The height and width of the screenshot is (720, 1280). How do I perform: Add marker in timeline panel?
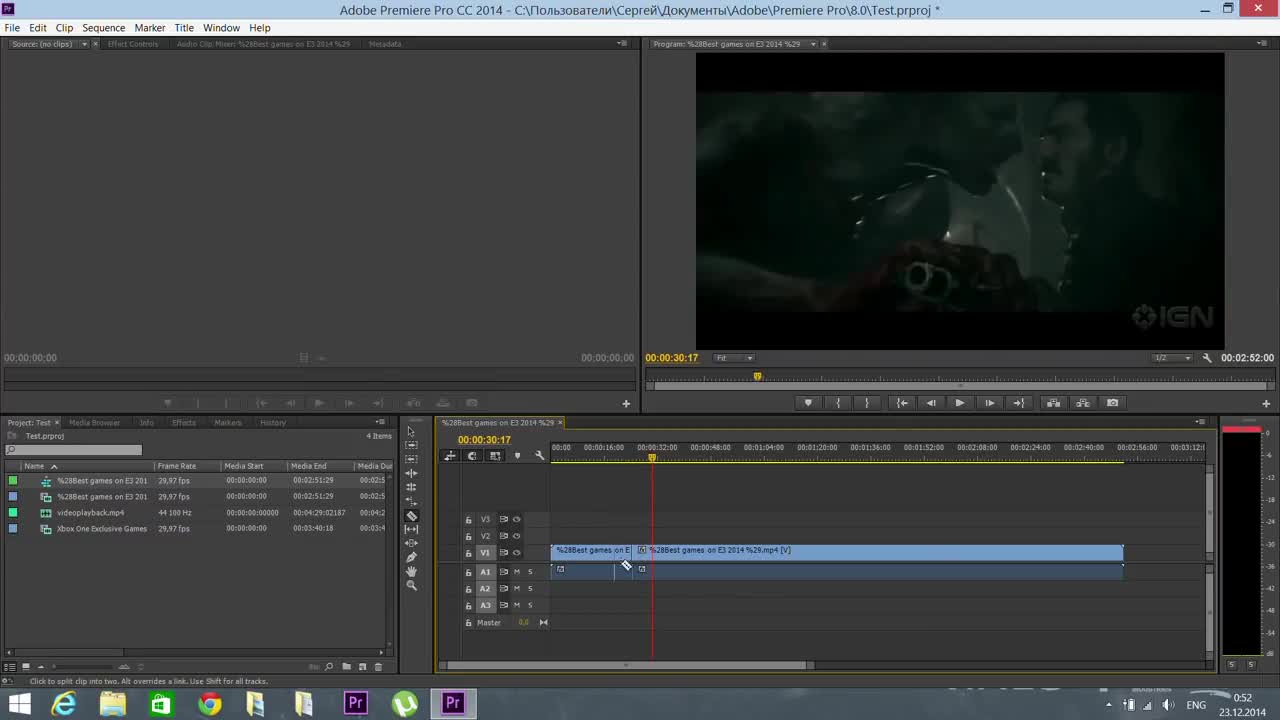point(517,456)
